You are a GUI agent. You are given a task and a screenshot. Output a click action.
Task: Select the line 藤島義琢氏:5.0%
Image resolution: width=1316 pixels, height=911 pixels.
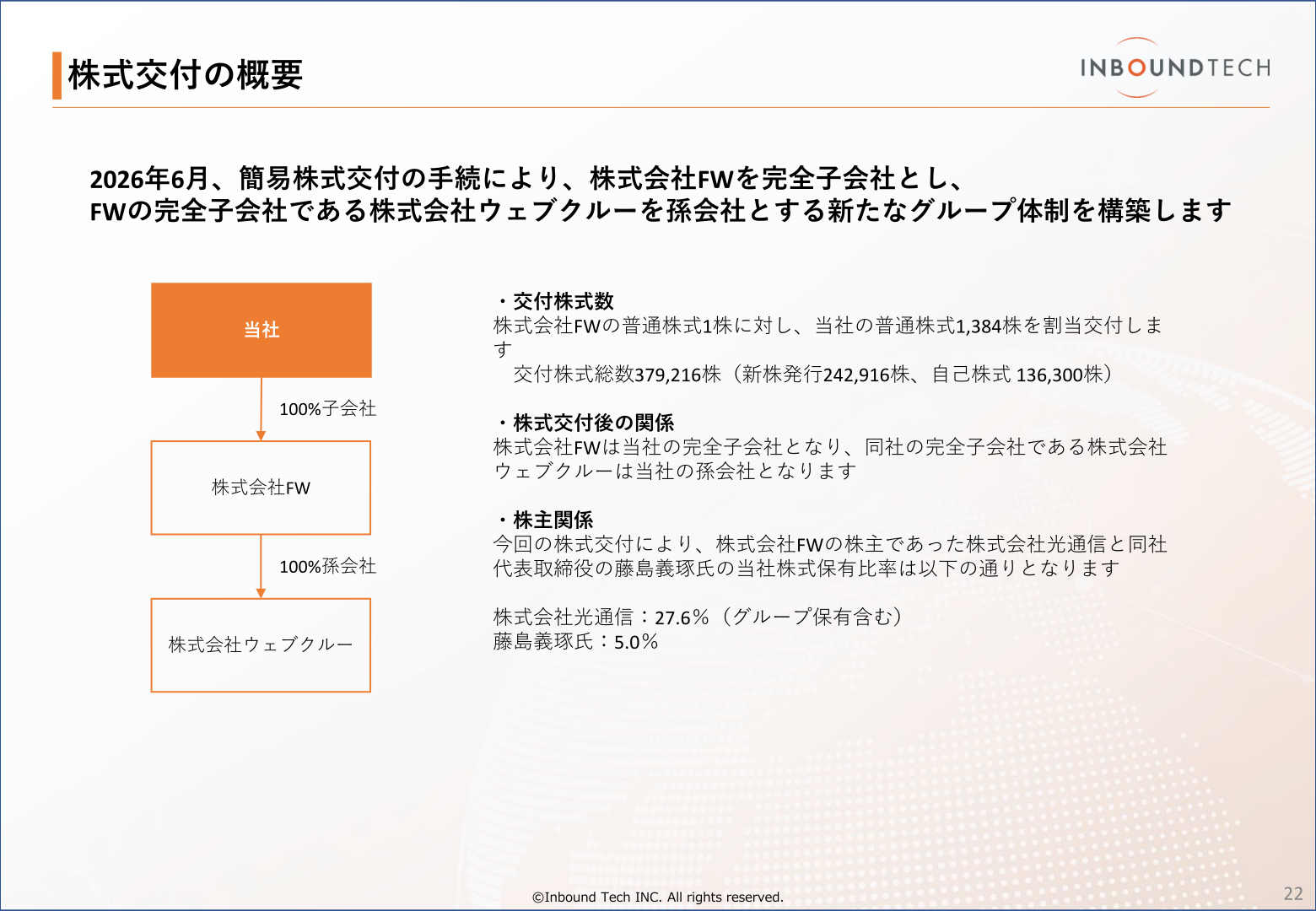pos(575,642)
